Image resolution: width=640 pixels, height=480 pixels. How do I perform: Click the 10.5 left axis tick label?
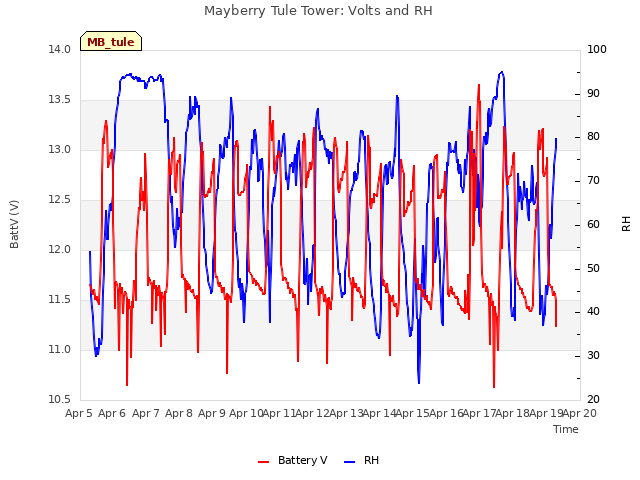tap(59, 400)
